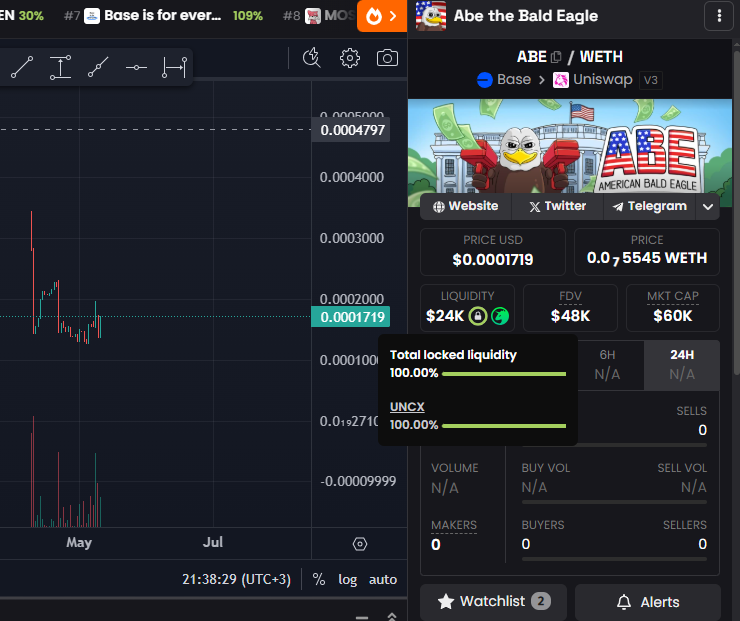740x621 pixels.
Task: Open price scale settings hexagon icon
Action: (x=360, y=544)
